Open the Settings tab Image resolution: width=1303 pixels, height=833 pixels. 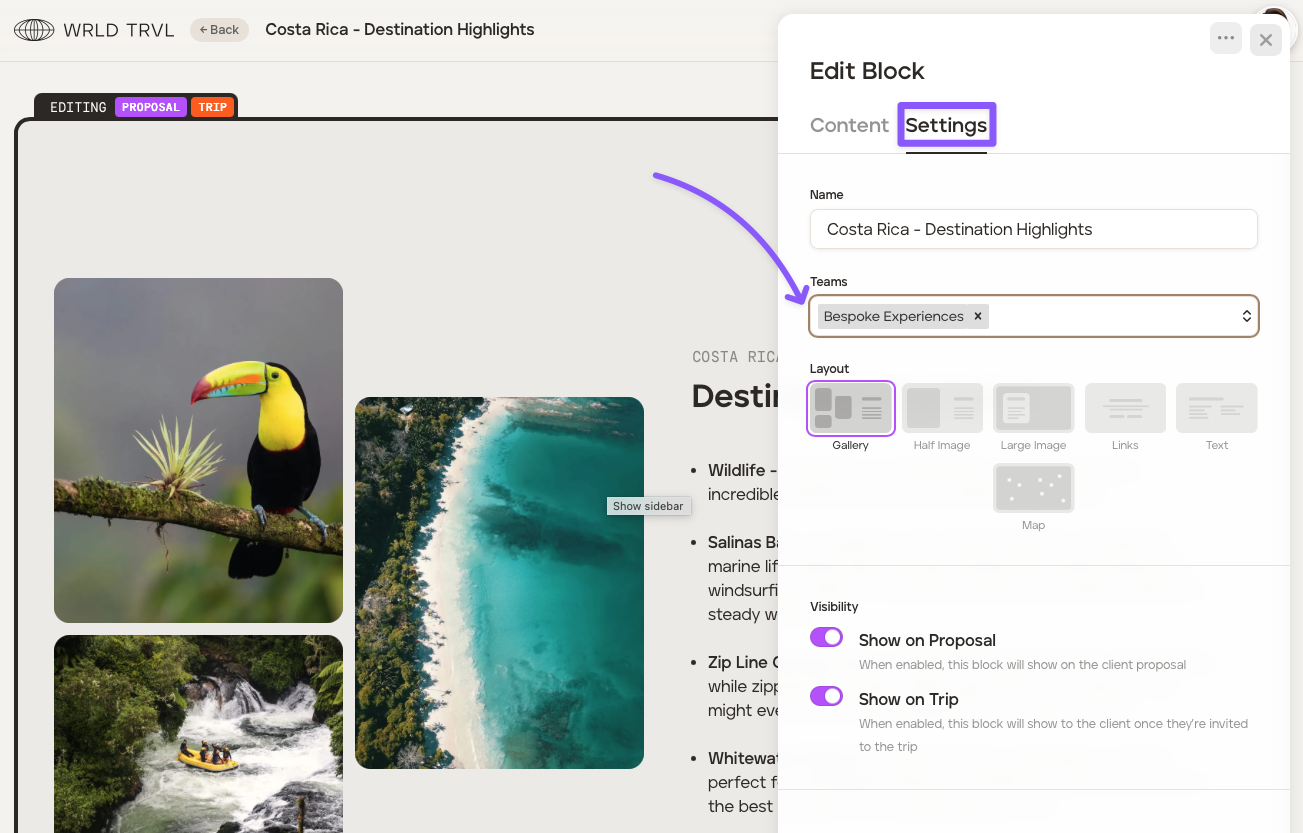click(946, 125)
